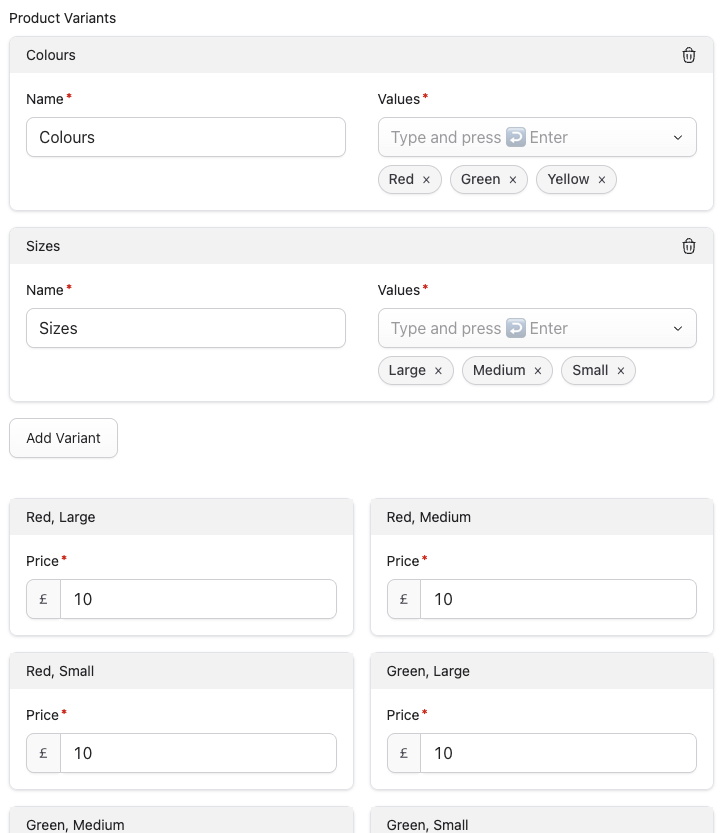The width and height of the screenshot is (725, 833).
Task: Click the Red, Large card title
Action: tap(61, 517)
